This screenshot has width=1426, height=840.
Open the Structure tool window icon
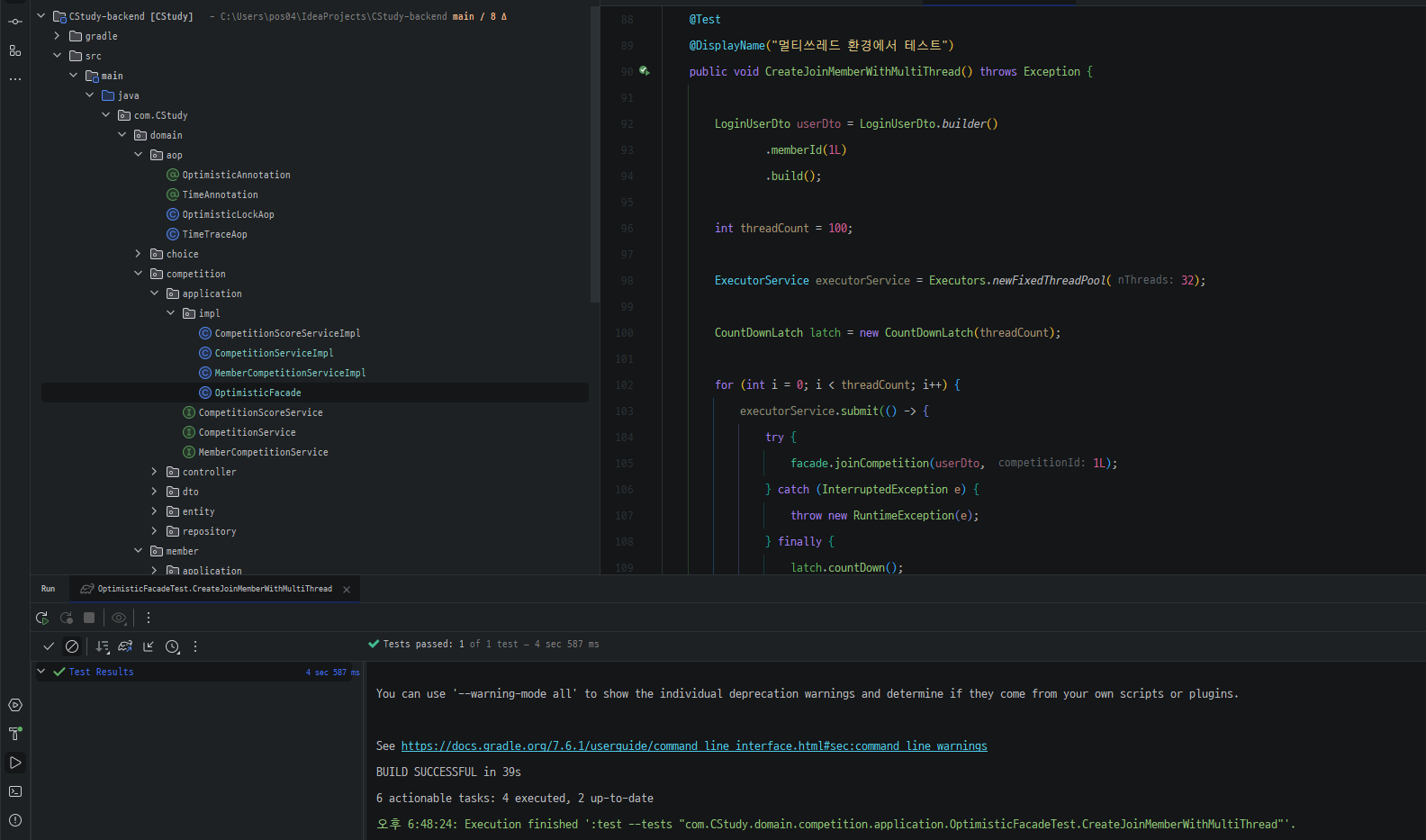pyautogui.click(x=15, y=50)
